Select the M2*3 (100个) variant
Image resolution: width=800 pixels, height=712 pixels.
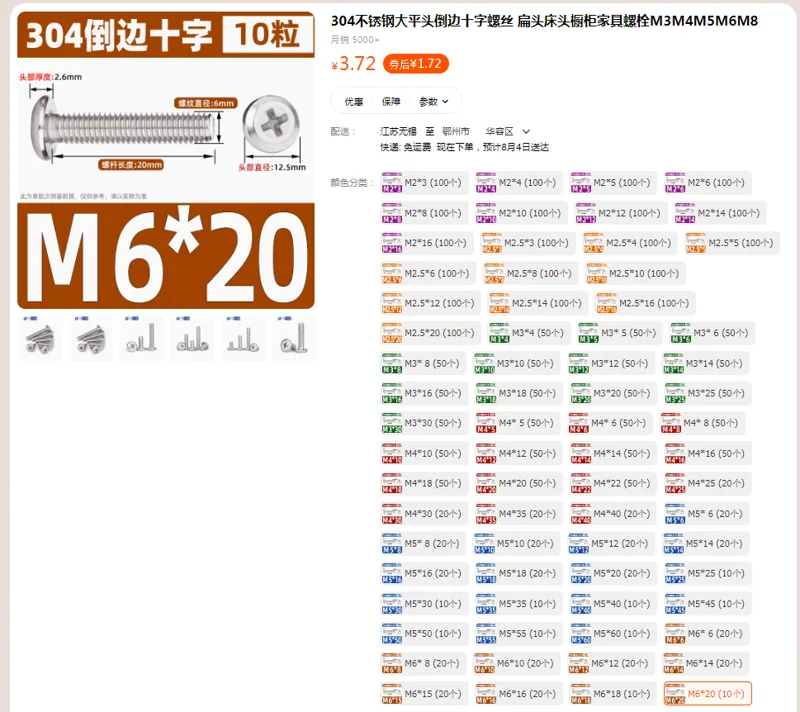coord(424,183)
